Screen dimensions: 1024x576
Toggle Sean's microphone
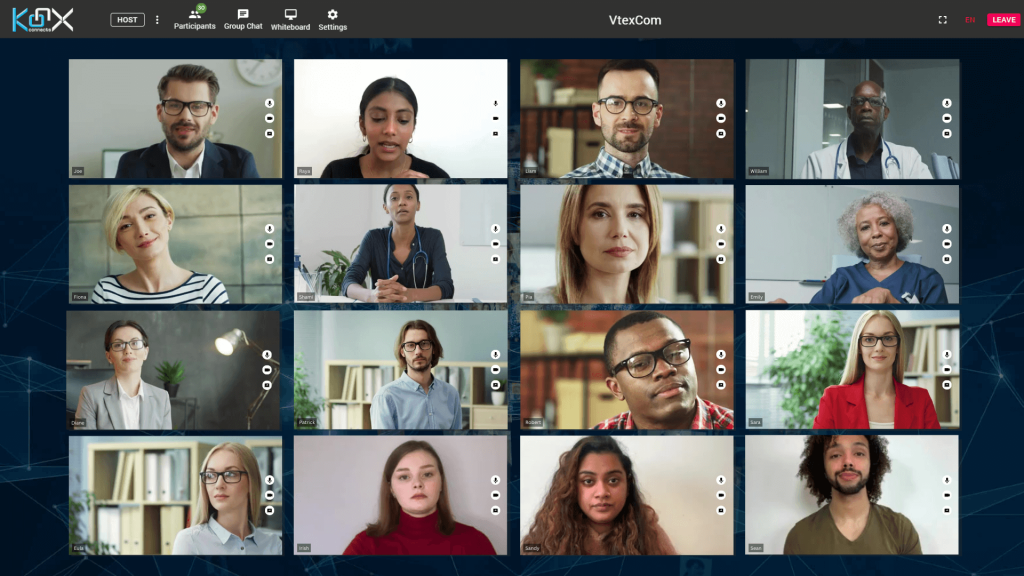click(946, 480)
